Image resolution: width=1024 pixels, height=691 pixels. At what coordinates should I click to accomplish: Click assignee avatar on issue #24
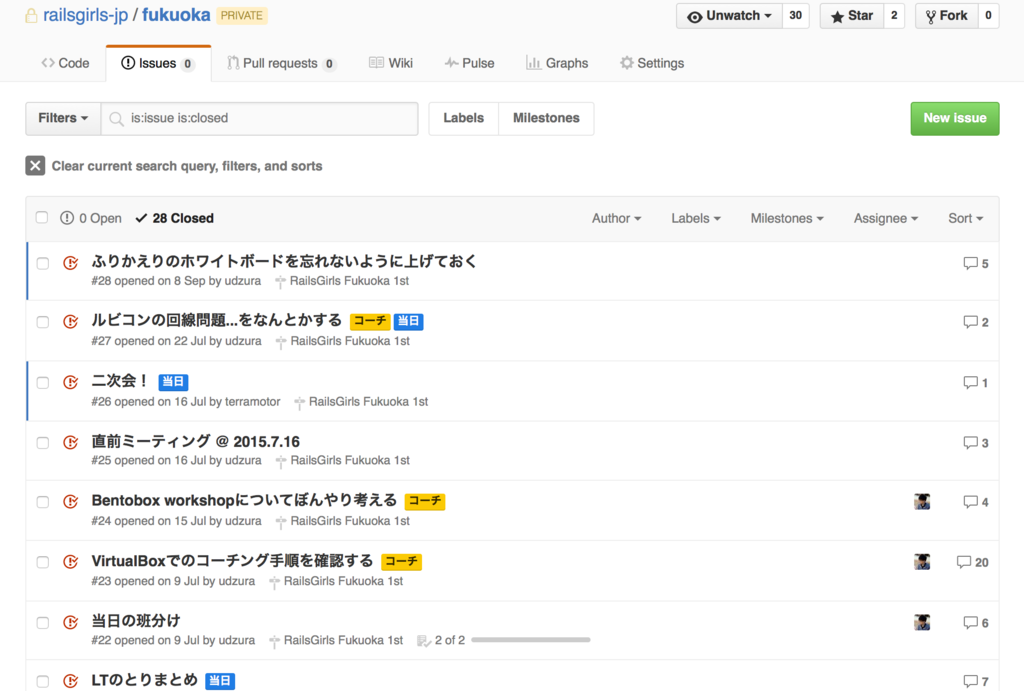922,502
